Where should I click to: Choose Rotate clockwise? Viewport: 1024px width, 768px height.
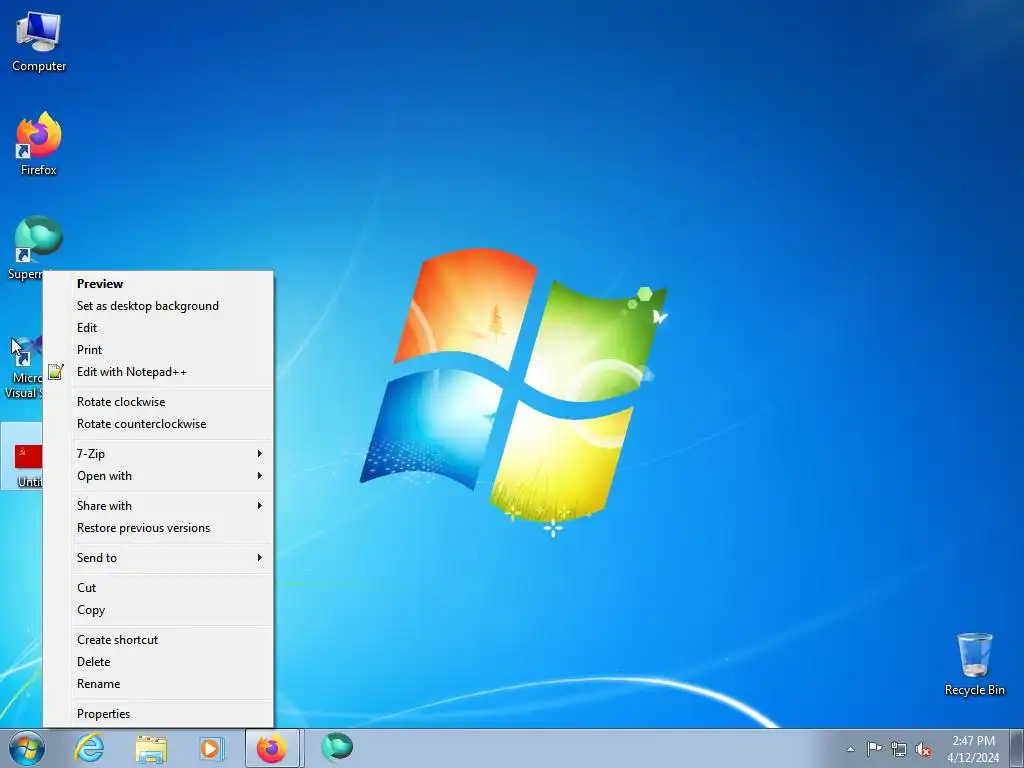click(158, 402)
